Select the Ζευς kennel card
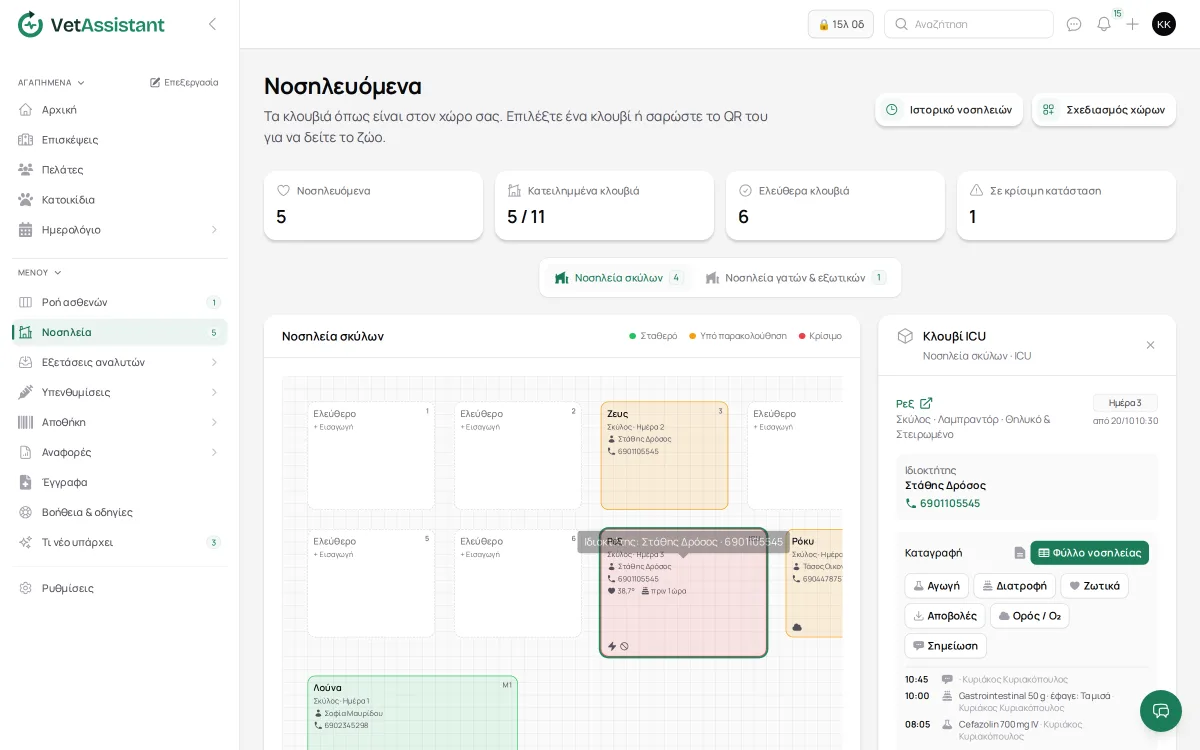 pyautogui.click(x=664, y=455)
